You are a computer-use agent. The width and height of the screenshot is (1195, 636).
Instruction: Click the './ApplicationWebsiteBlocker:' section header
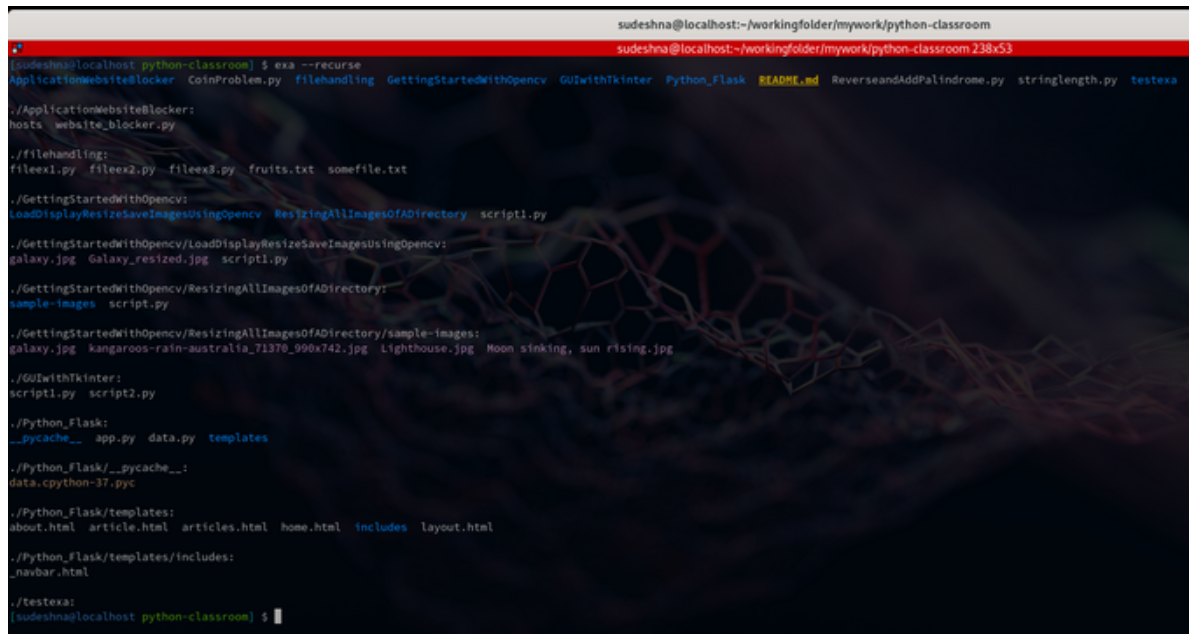point(102,110)
